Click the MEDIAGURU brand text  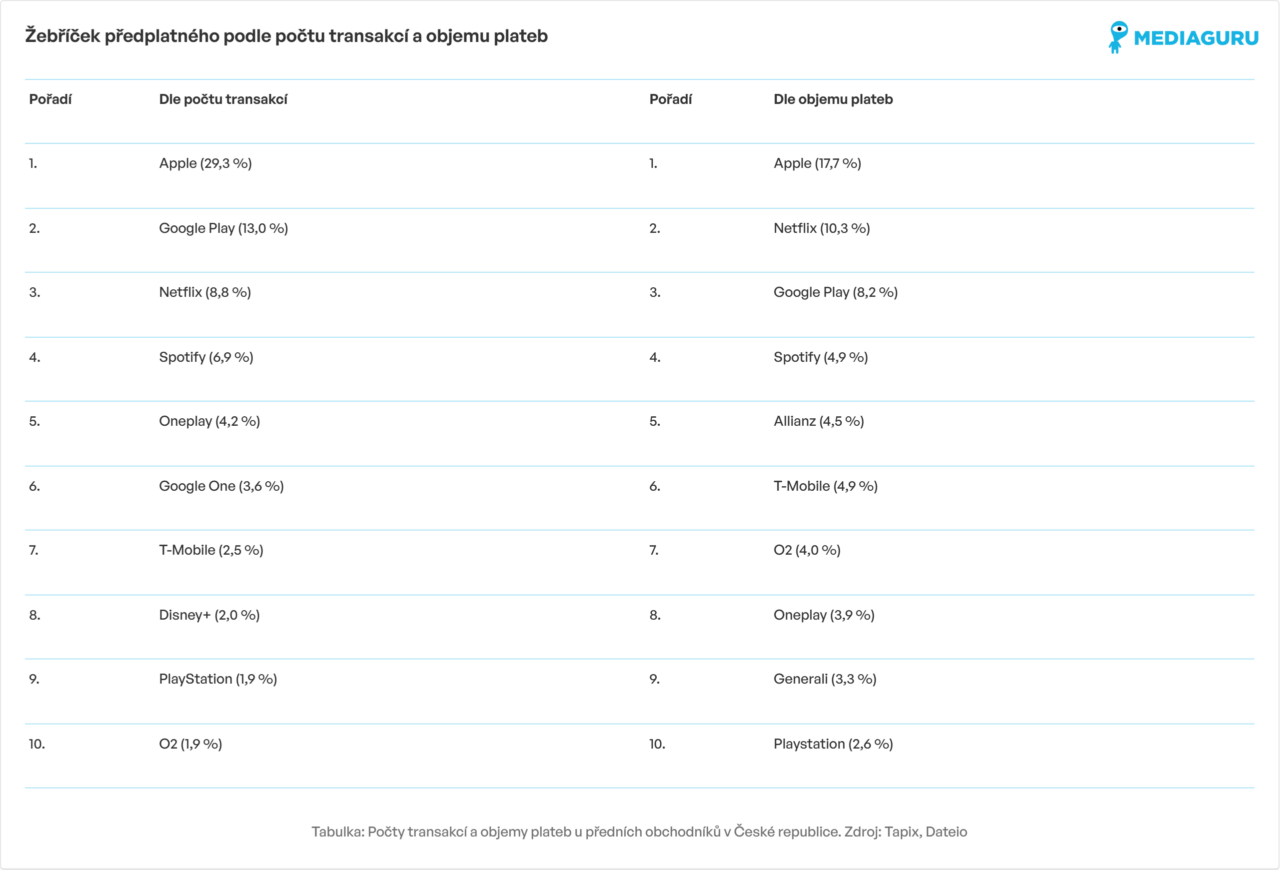(1194, 39)
